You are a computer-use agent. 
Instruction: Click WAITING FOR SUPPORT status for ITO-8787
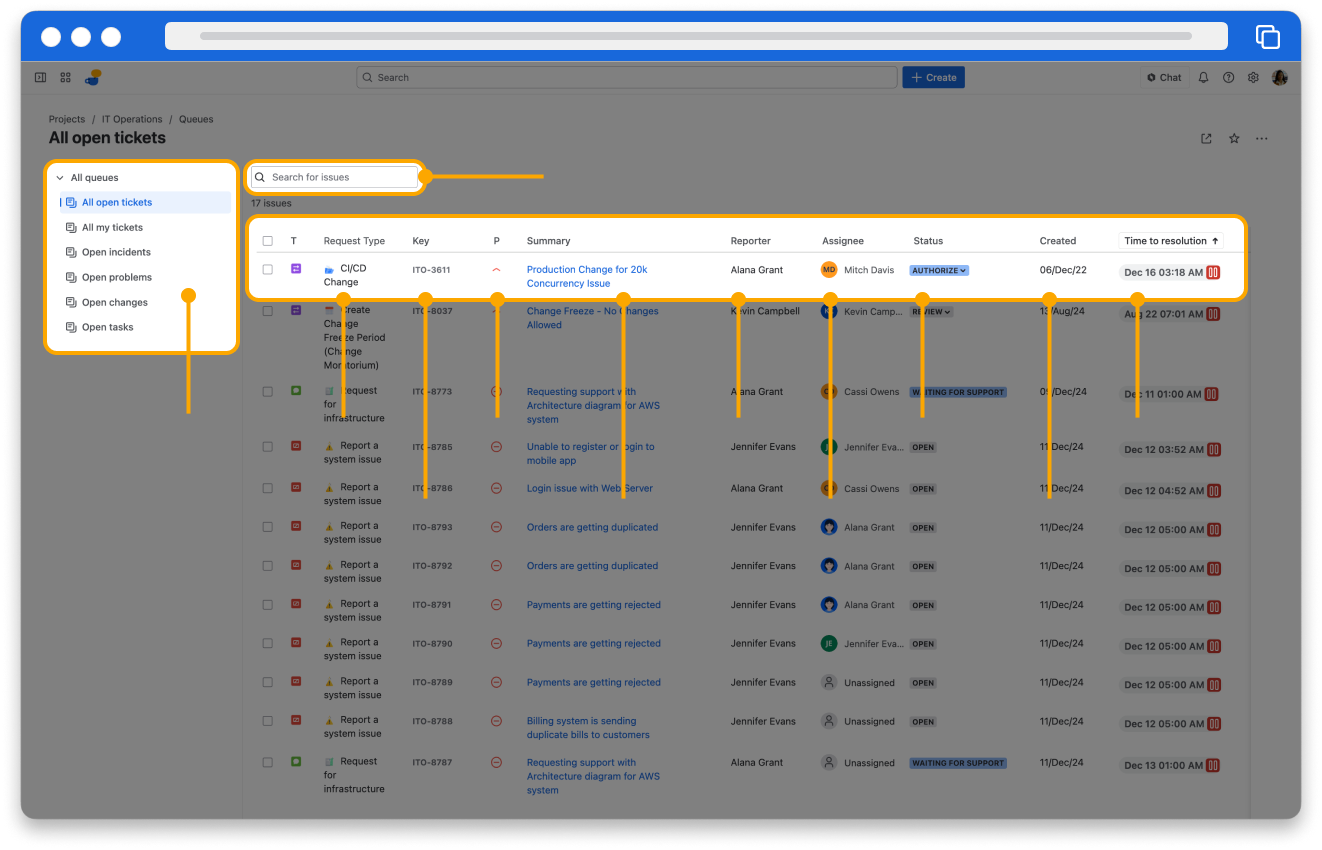pyautogui.click(x=958, y=763)
